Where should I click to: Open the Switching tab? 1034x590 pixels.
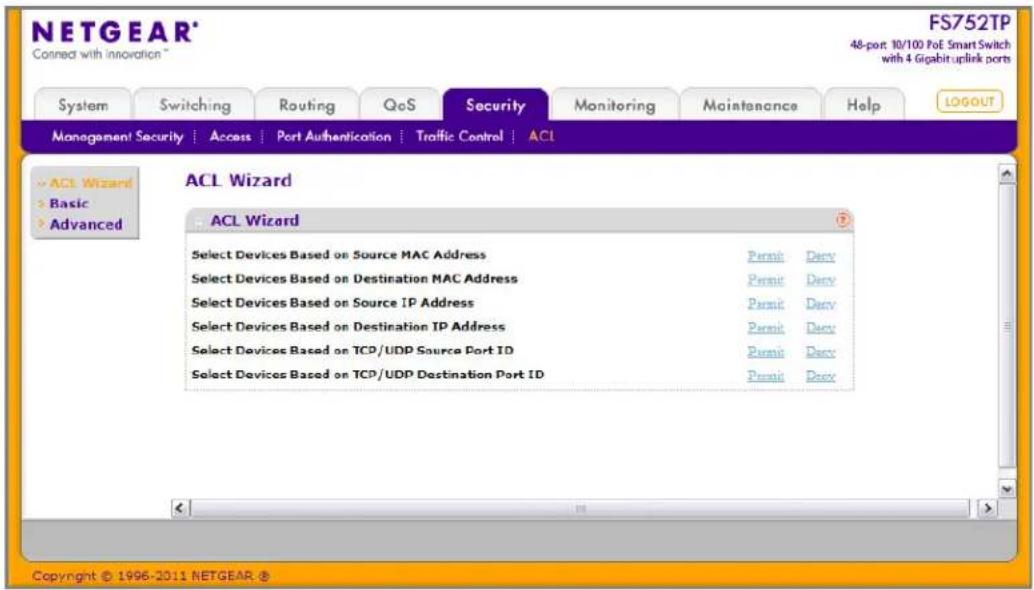point(195,105)
